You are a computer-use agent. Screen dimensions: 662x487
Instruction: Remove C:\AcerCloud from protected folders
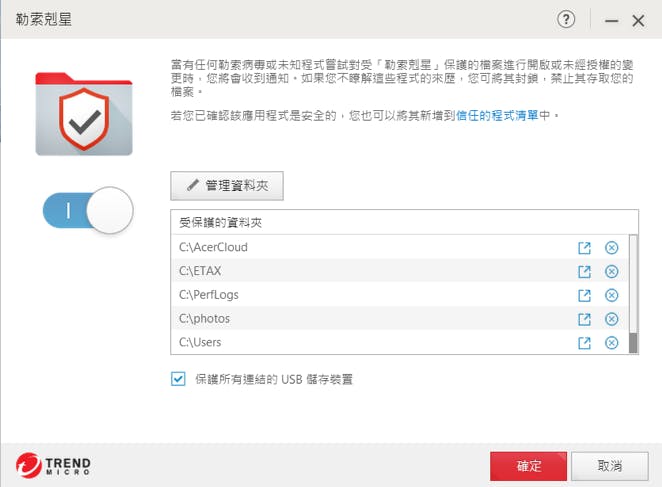[x=612, y=248]
